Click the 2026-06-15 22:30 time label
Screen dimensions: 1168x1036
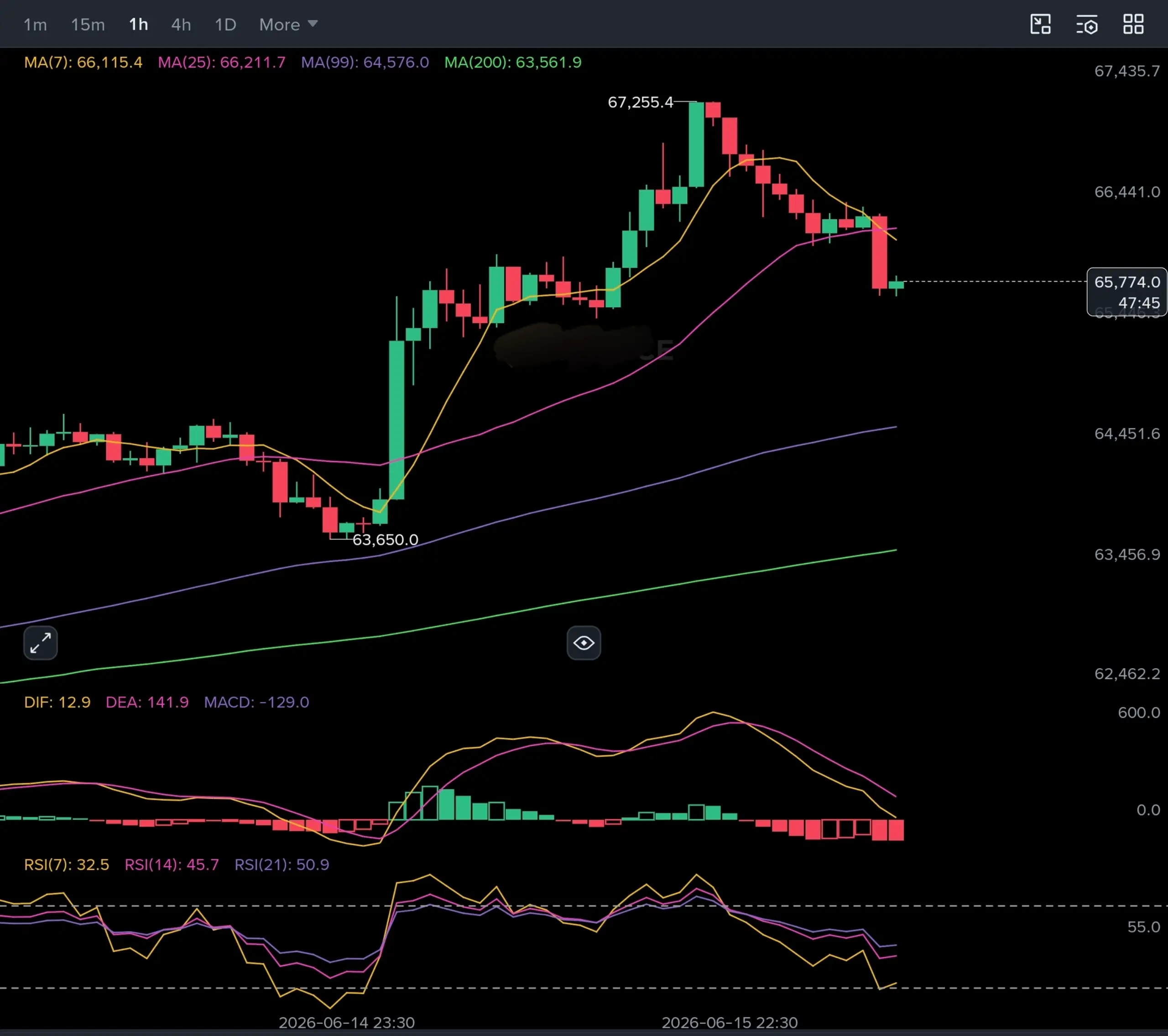730,1022
